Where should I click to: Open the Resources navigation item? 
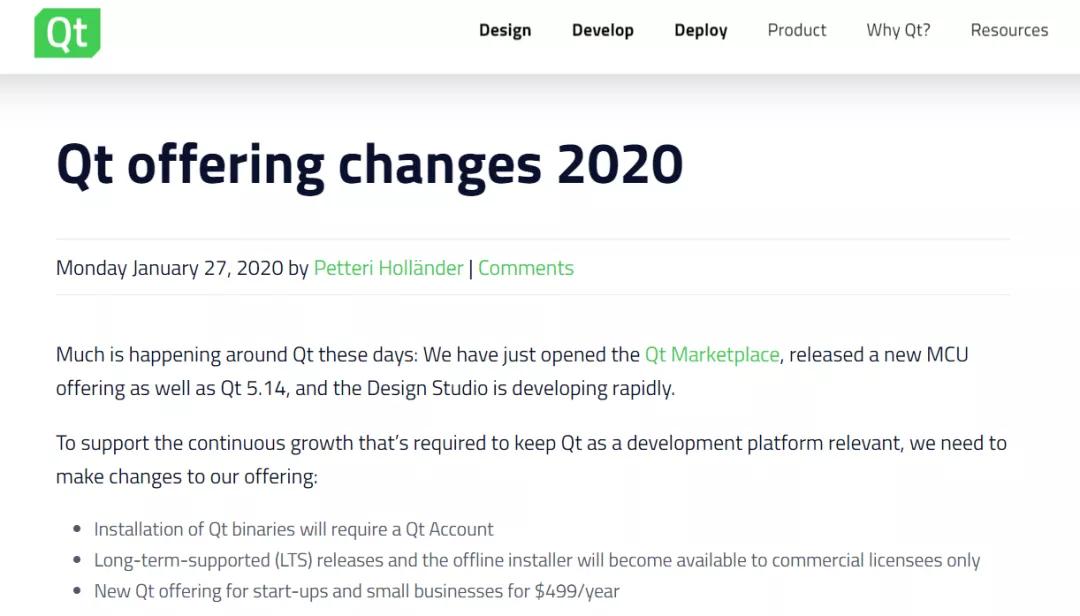tap(1009, 30)
